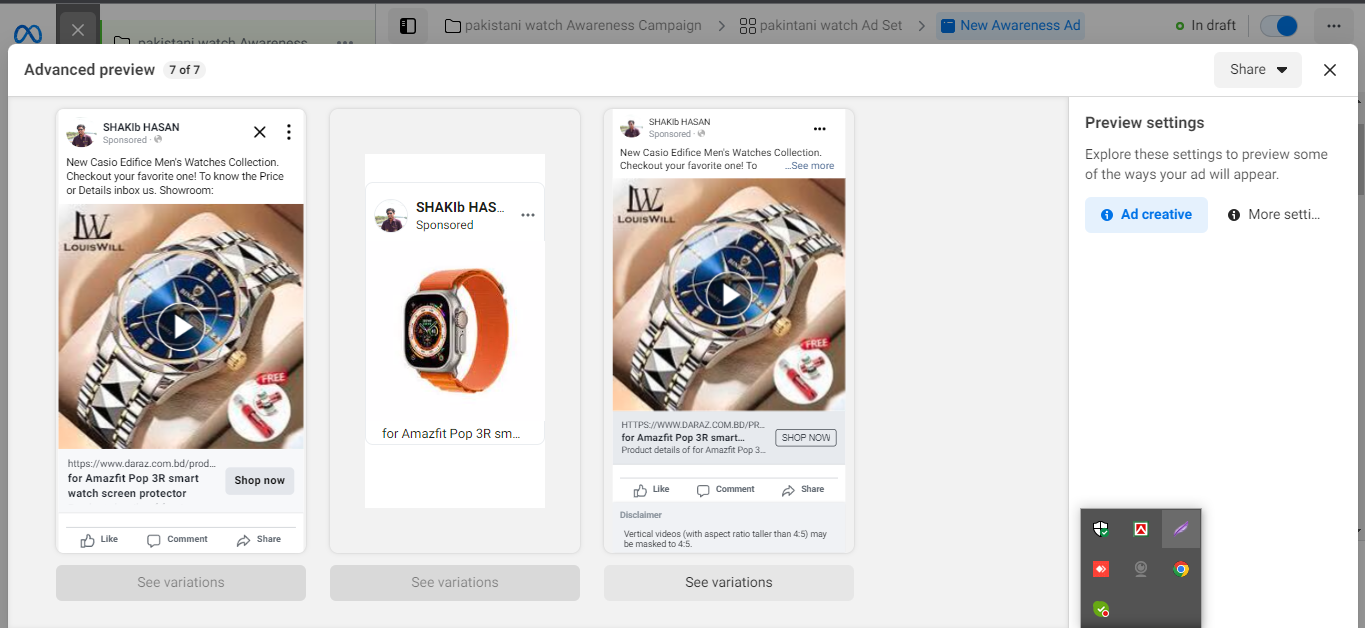Click the 7 of 7 preview counter
Viewport: 1365px width, 628px height.
point(184,70)
